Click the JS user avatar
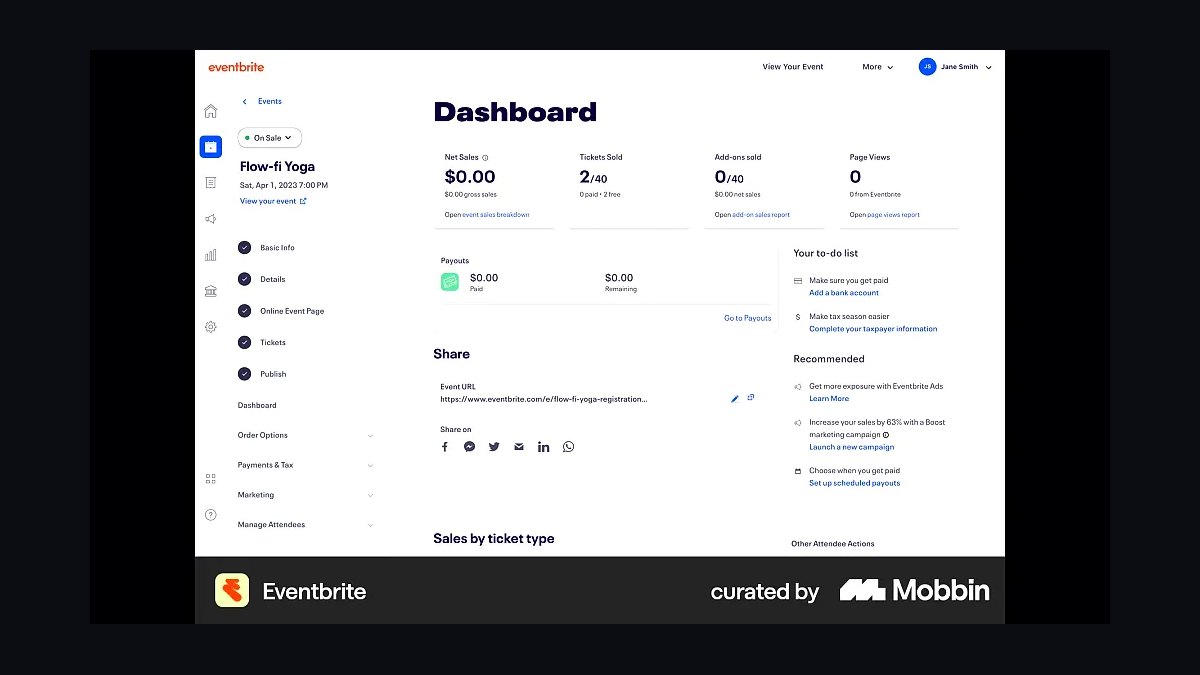The height and width of the screenshot is (675, 1200). 927,67
